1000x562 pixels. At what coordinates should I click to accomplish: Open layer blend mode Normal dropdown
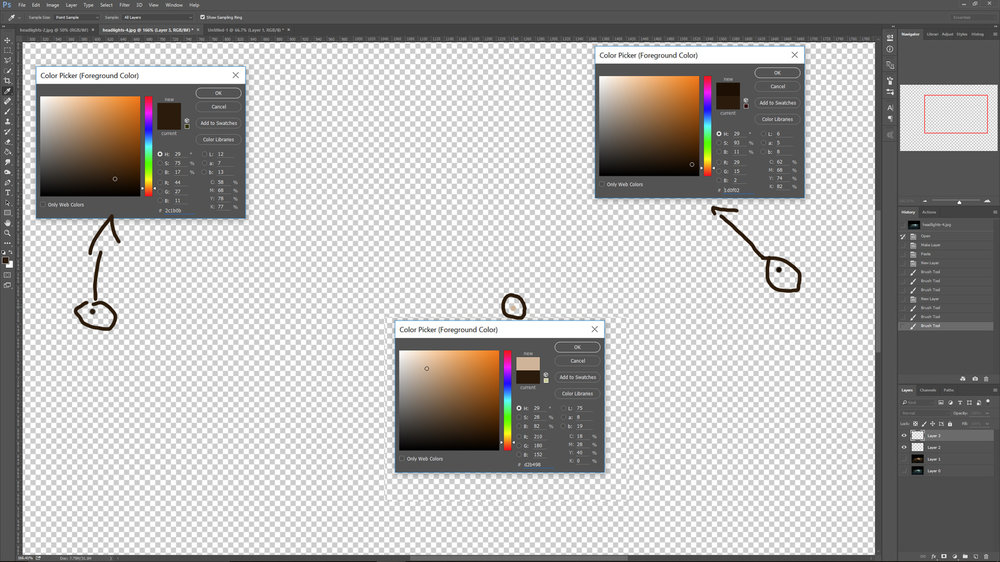925,413
